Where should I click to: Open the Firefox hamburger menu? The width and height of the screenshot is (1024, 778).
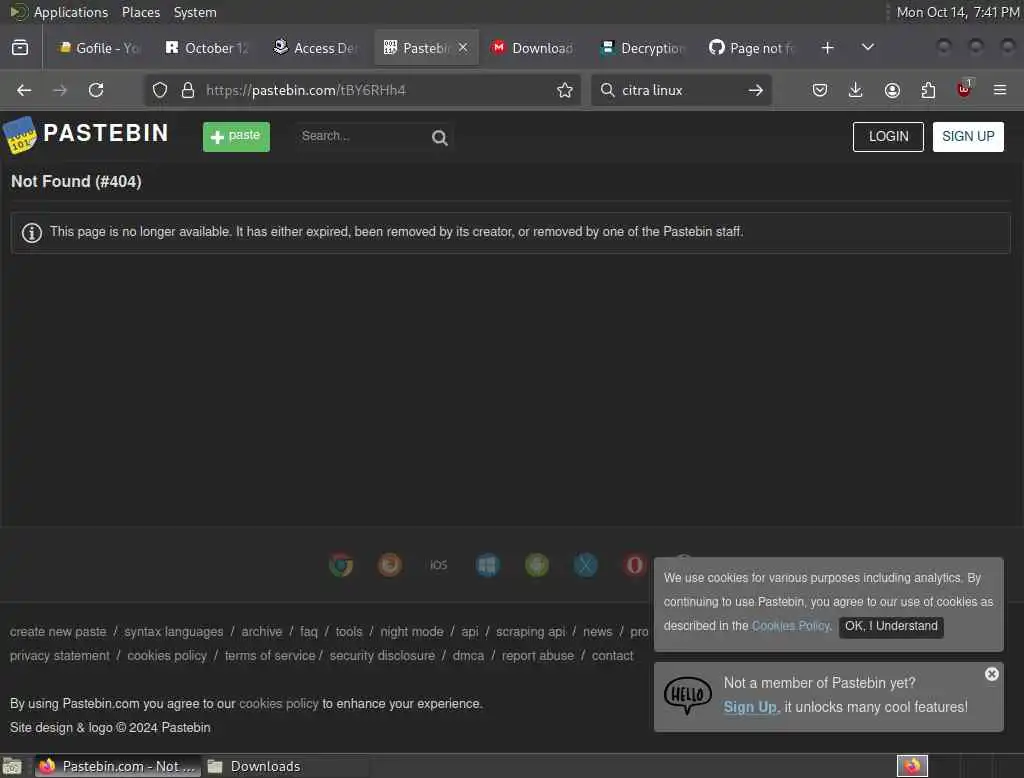pyautogui.click(x=1000, y=90)
